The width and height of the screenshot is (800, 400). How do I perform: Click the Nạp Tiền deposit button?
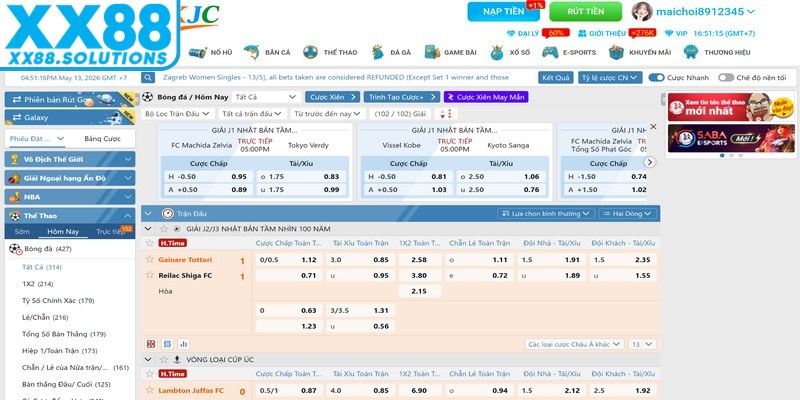coord(503,11)
